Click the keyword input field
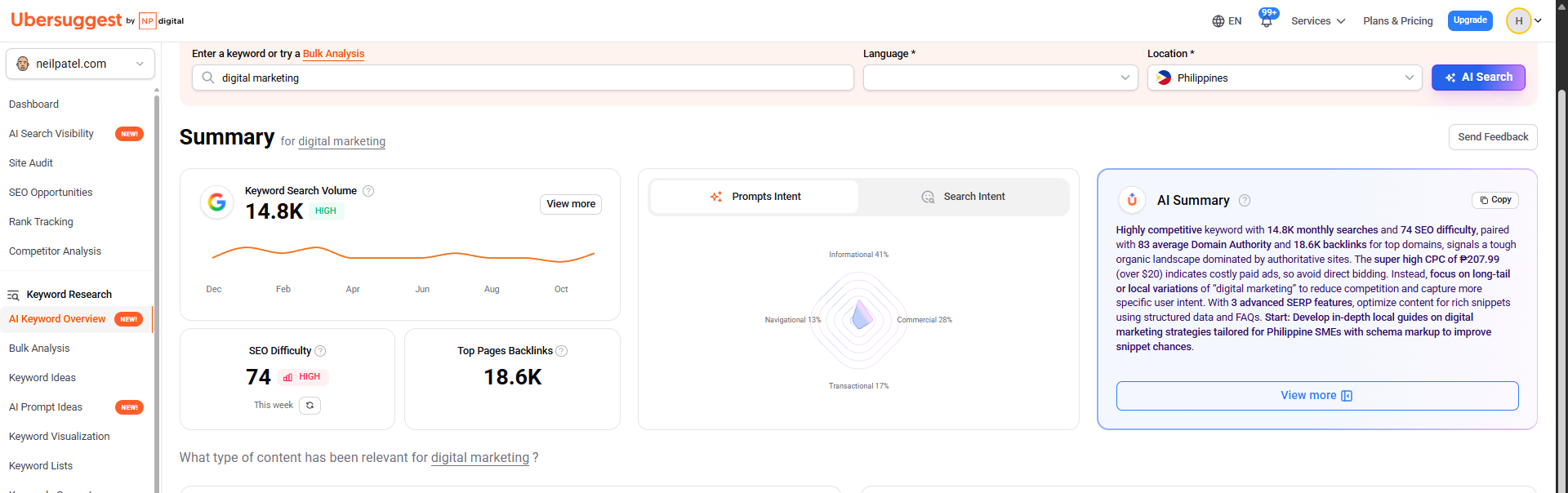Image resolution: width=1568 pixels, height=493 pixels. pos(523,78)
